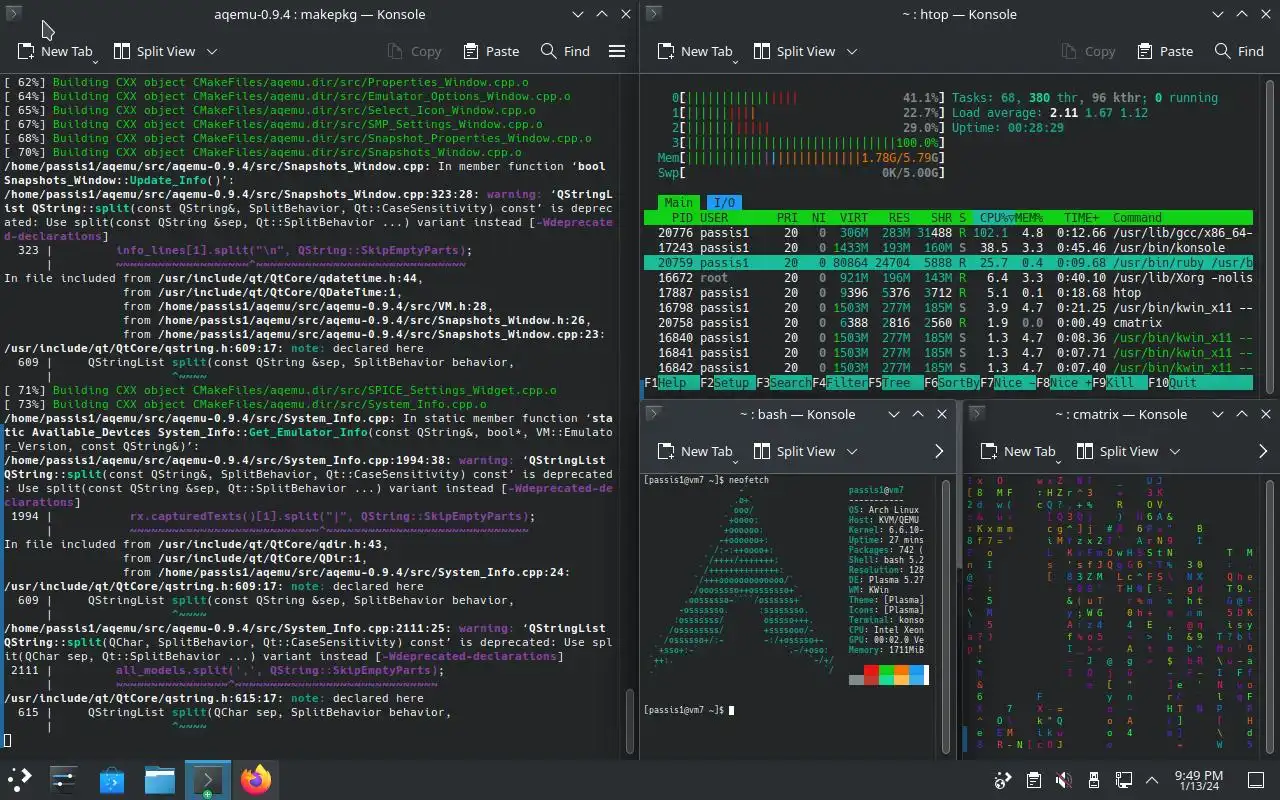Click Split View in the bash Konsole window
The image size is (1280, 800).
click(x=794, y=451)
